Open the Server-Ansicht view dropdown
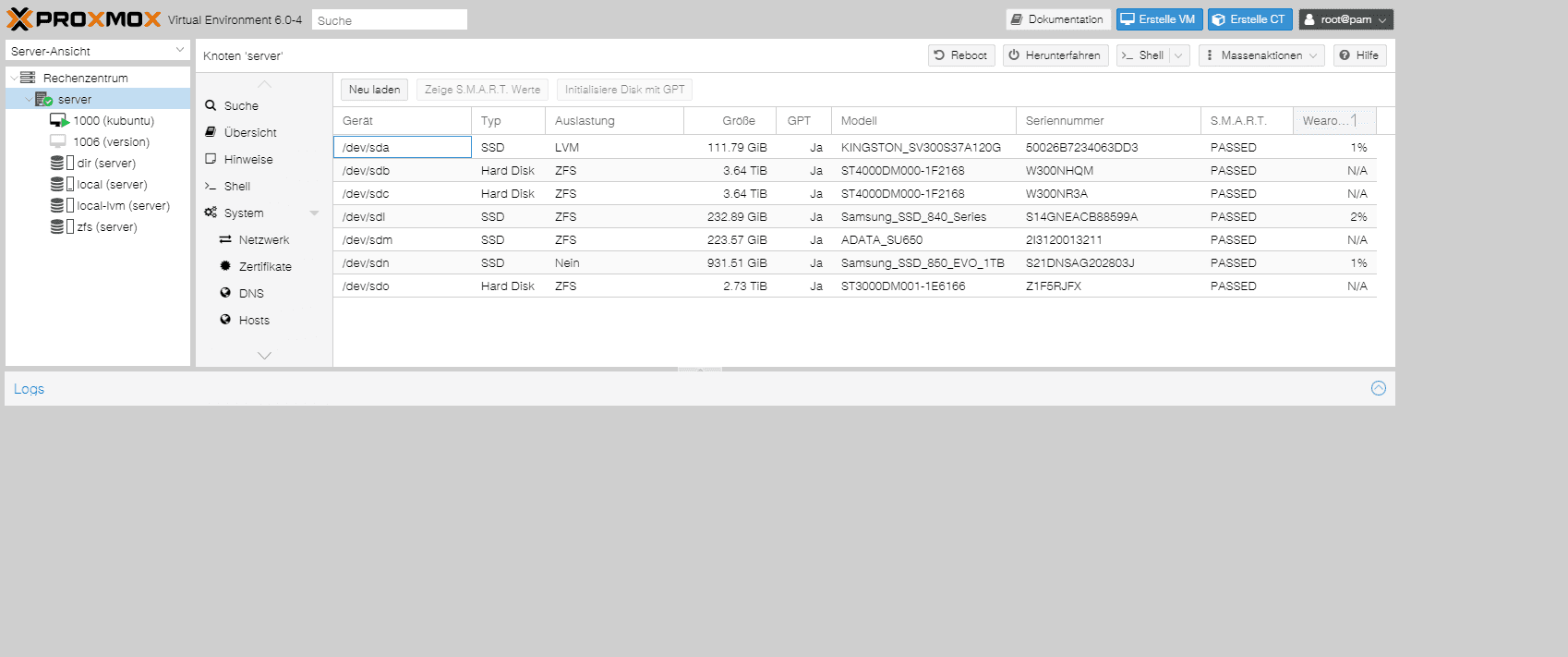Screen dimensions: 1568x657 180,50
